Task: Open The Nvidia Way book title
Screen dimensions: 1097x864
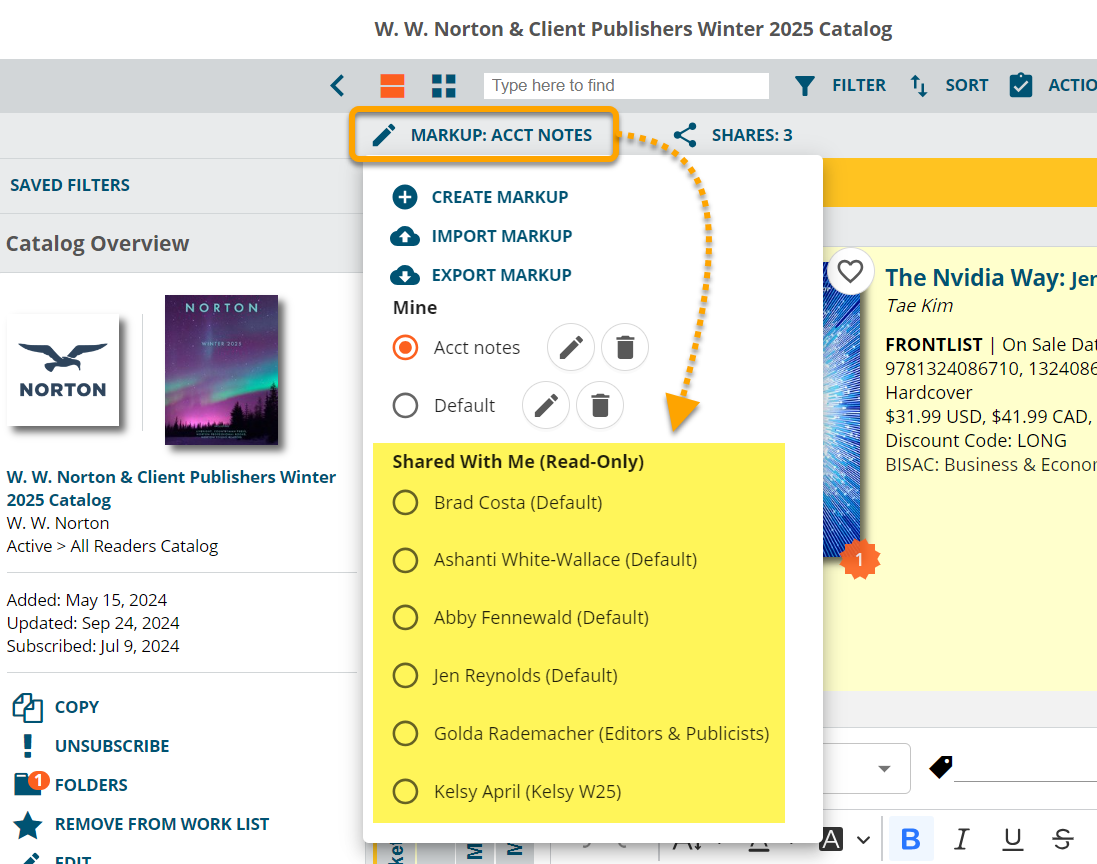Action: (991, 278)
